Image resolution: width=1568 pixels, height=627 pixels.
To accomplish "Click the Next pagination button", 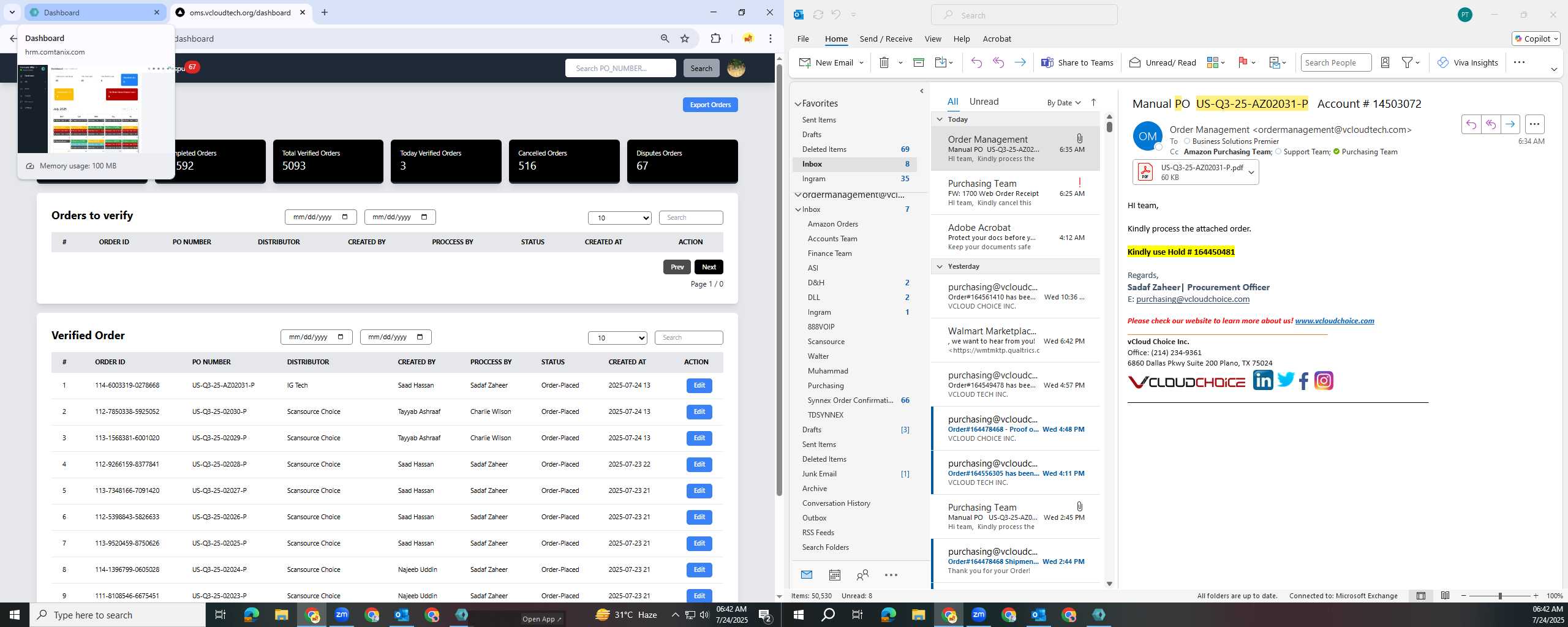I will [x=709, y=267].
